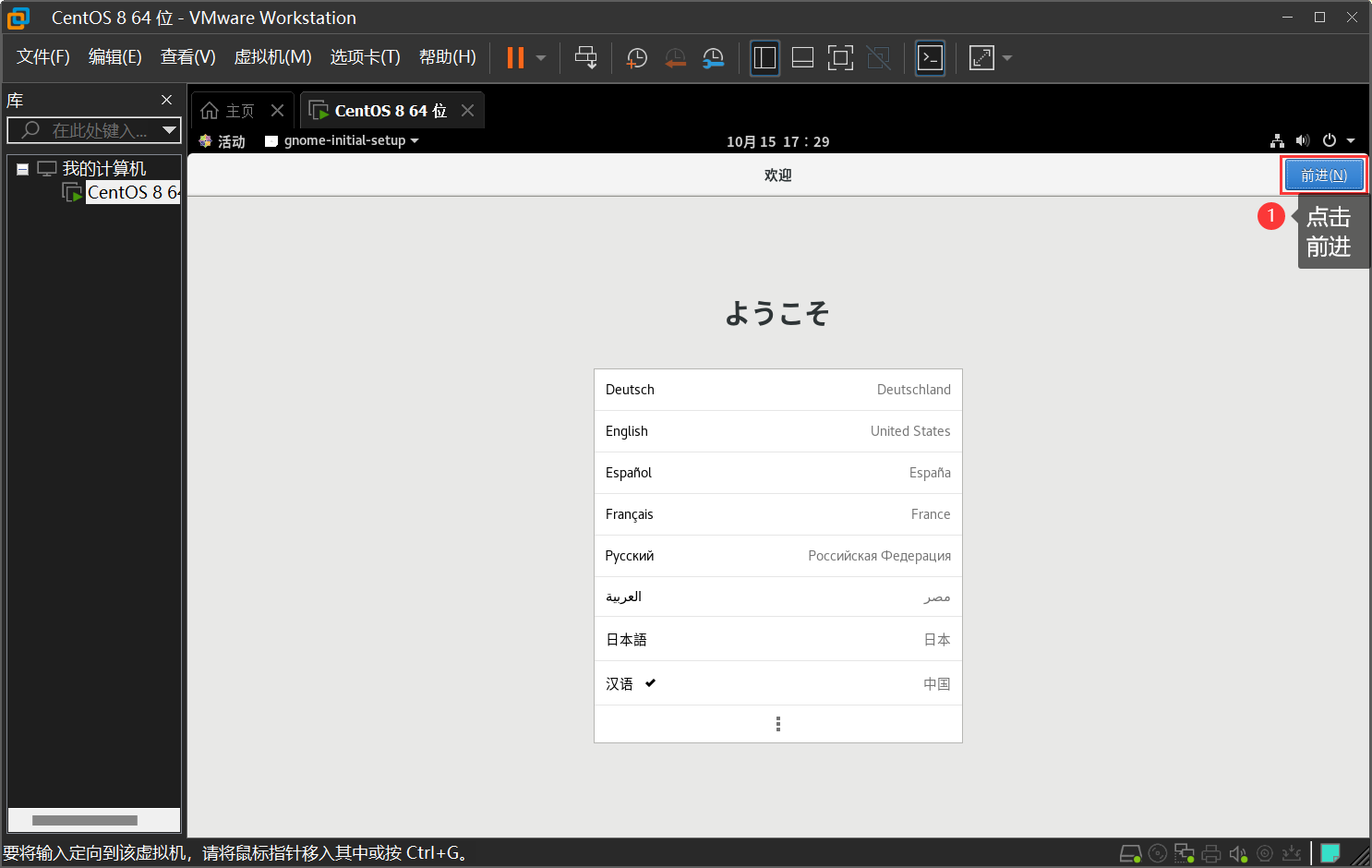Open the library search filter dropdown

click(x=169, y=130)
